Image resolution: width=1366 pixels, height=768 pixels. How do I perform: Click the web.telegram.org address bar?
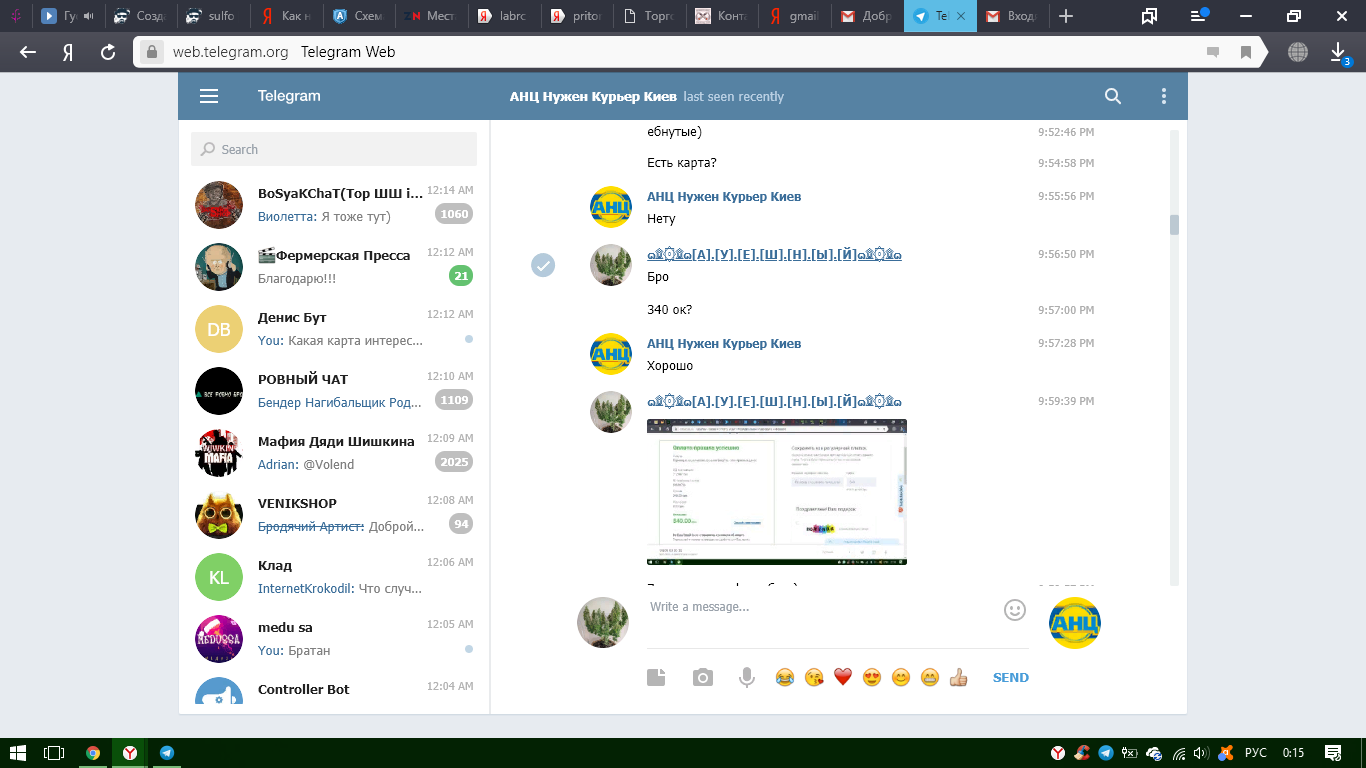[x=230, y=52]
